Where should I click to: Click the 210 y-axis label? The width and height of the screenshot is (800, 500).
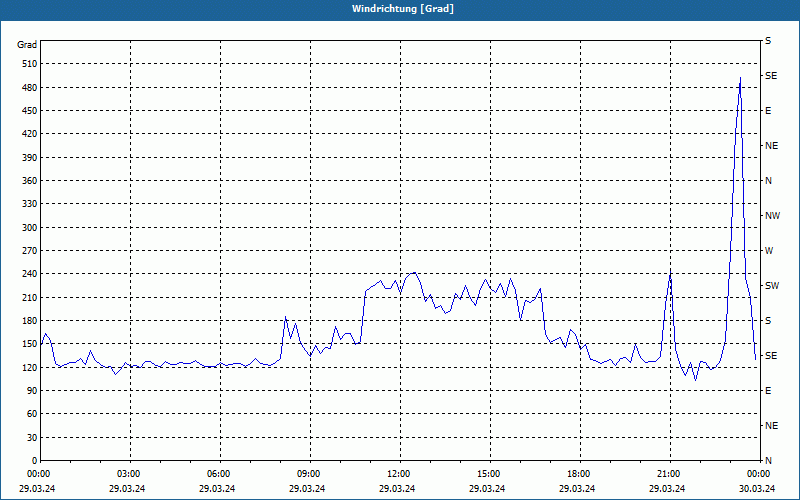(30, 297)
